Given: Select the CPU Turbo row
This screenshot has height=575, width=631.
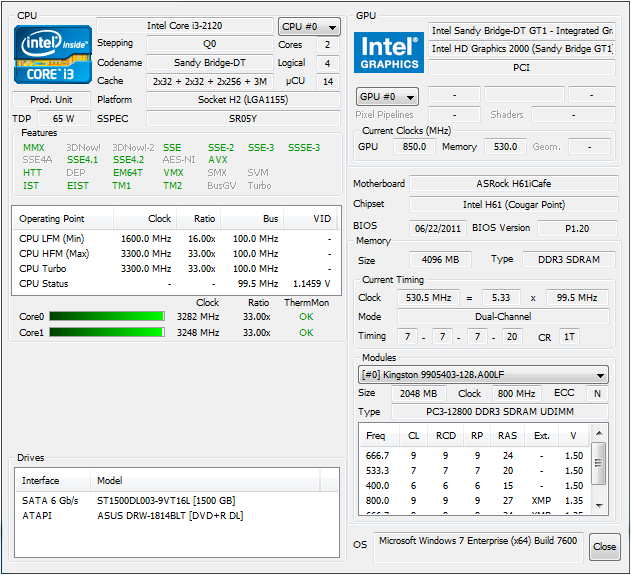Looking at the screenshot, I should click(176, 268).
